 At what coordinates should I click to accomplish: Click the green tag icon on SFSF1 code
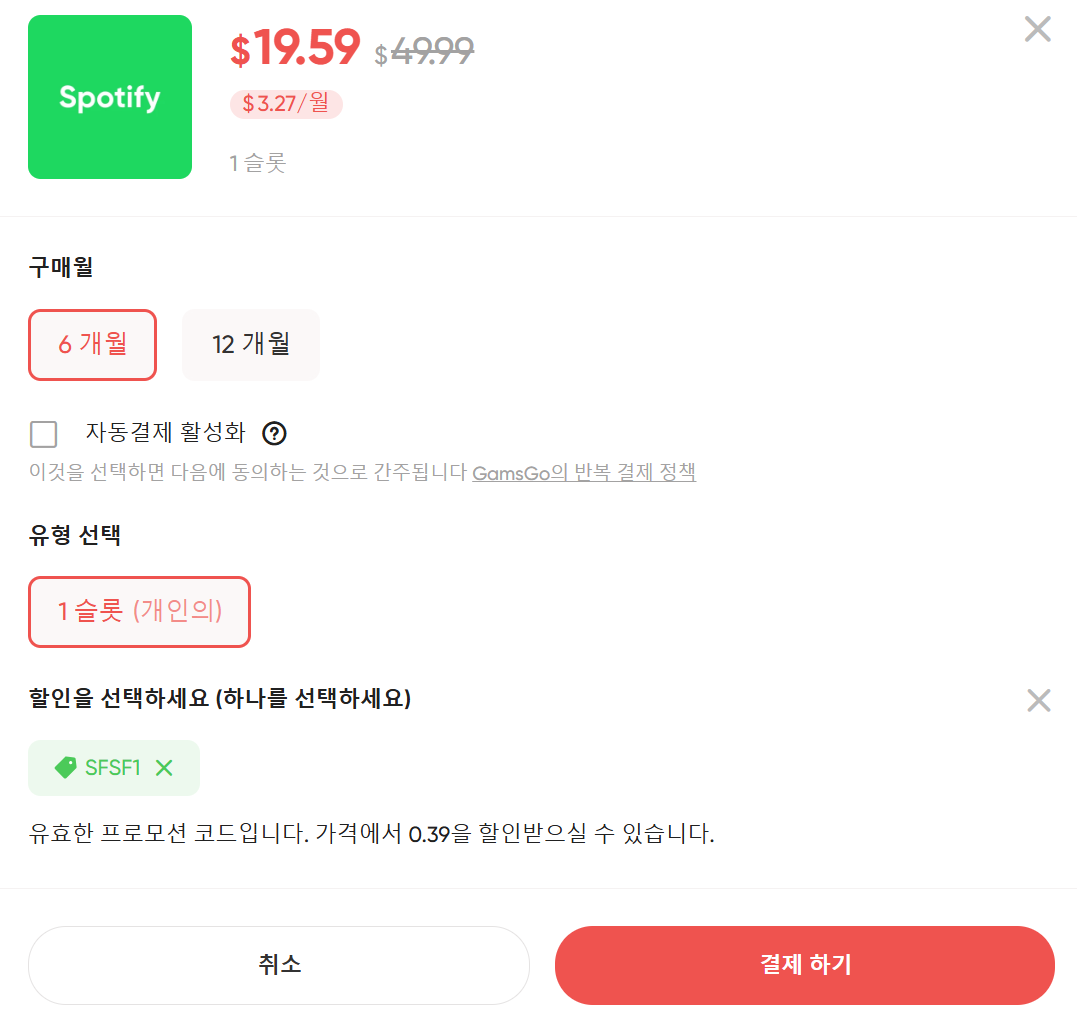pos(66,767)
